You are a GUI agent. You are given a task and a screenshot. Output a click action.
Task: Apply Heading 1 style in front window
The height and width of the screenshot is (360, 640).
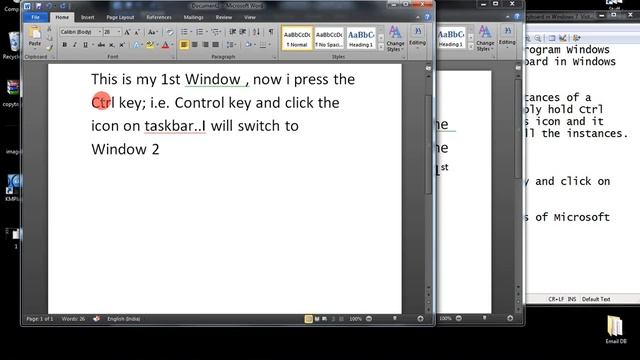[x=361, y=39]
